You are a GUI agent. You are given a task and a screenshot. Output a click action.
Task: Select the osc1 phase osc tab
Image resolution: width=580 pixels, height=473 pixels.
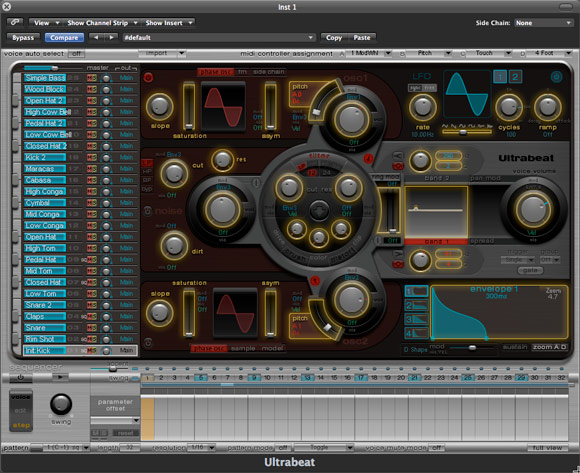[x=215, y=72]
